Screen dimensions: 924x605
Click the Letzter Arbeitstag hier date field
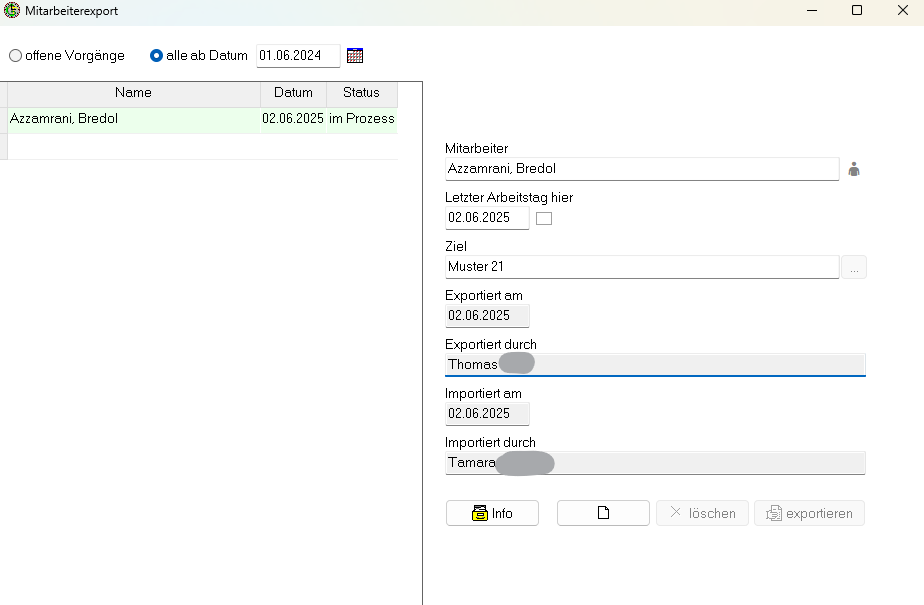point(486,218)
